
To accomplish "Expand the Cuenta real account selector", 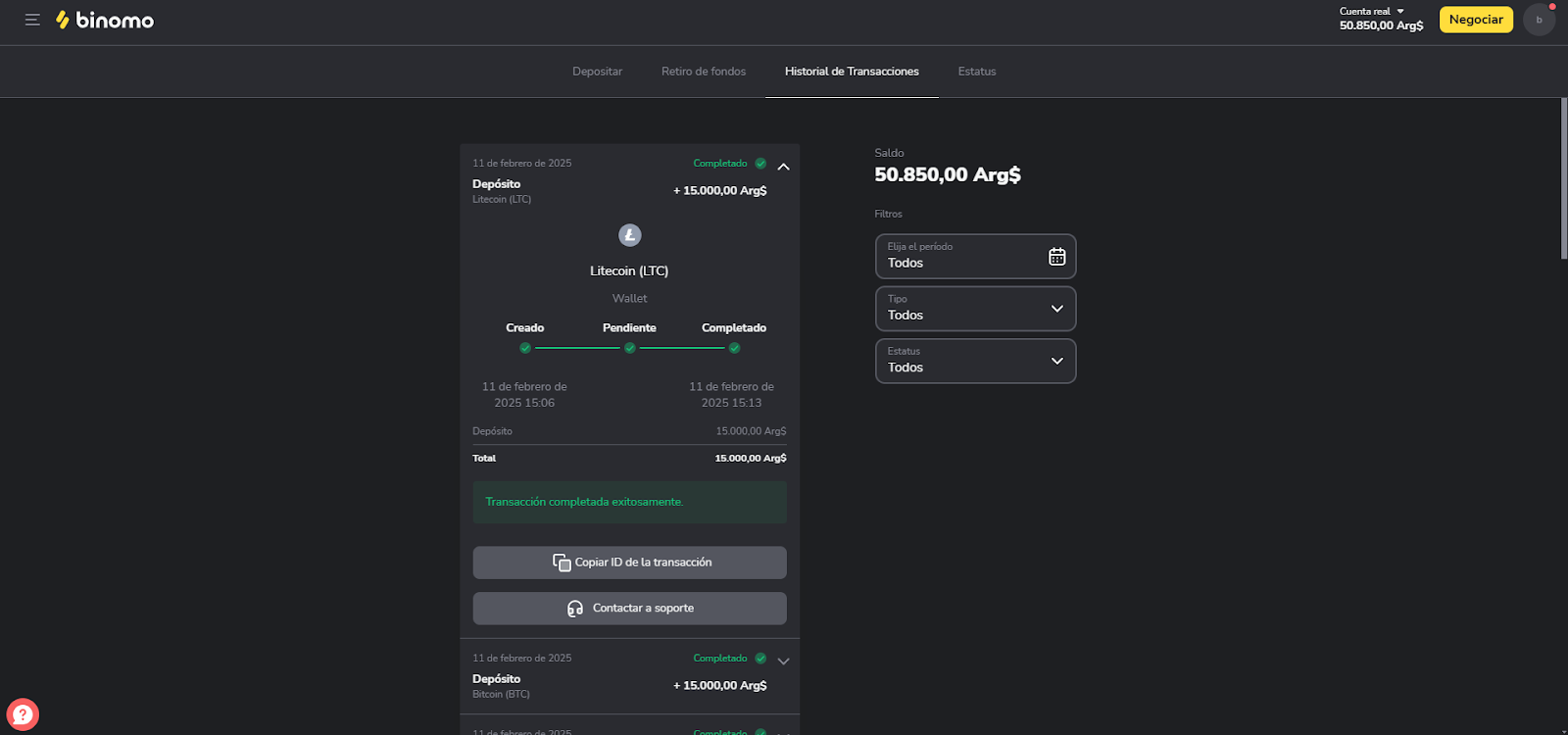I will click(1372, 12).
